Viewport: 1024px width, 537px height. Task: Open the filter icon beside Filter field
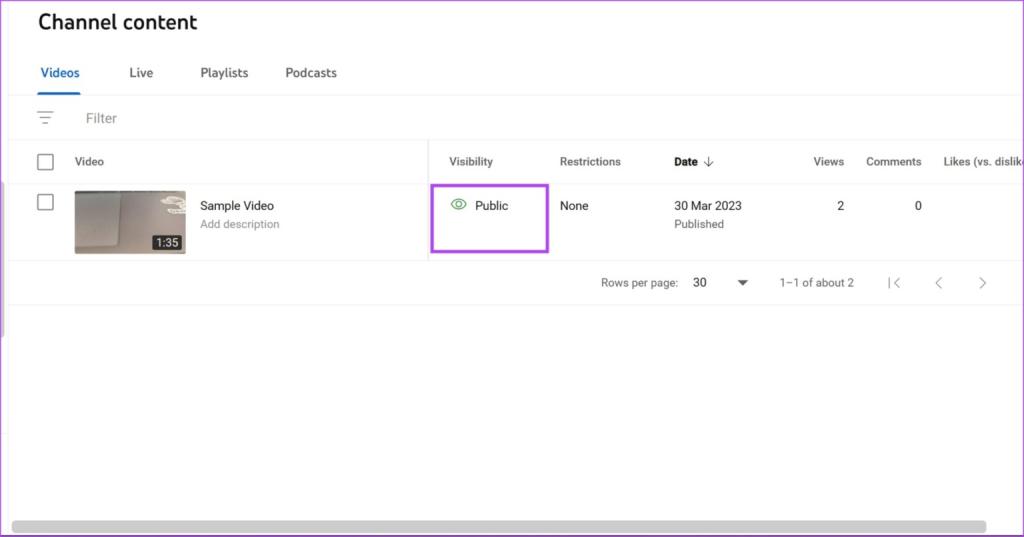[x=45, y=118]
